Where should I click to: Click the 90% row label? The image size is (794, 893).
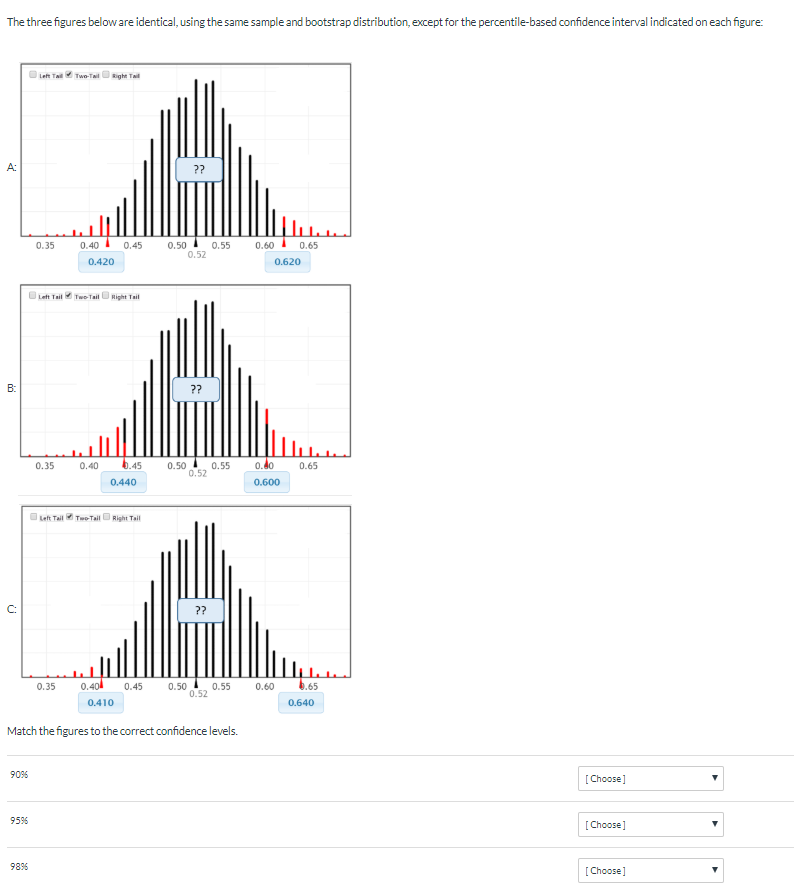[19, 775]
